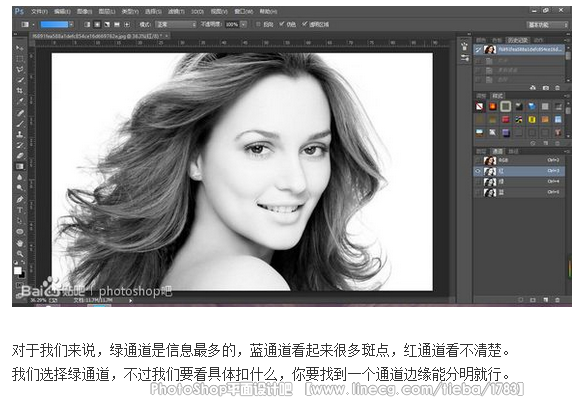Select the Pen tool
This screenshot has width=574, height=406.
[19, 200]
